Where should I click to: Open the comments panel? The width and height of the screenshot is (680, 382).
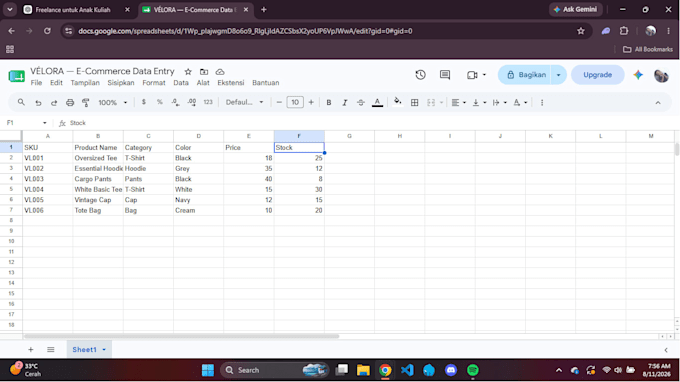tap(445, 75)
